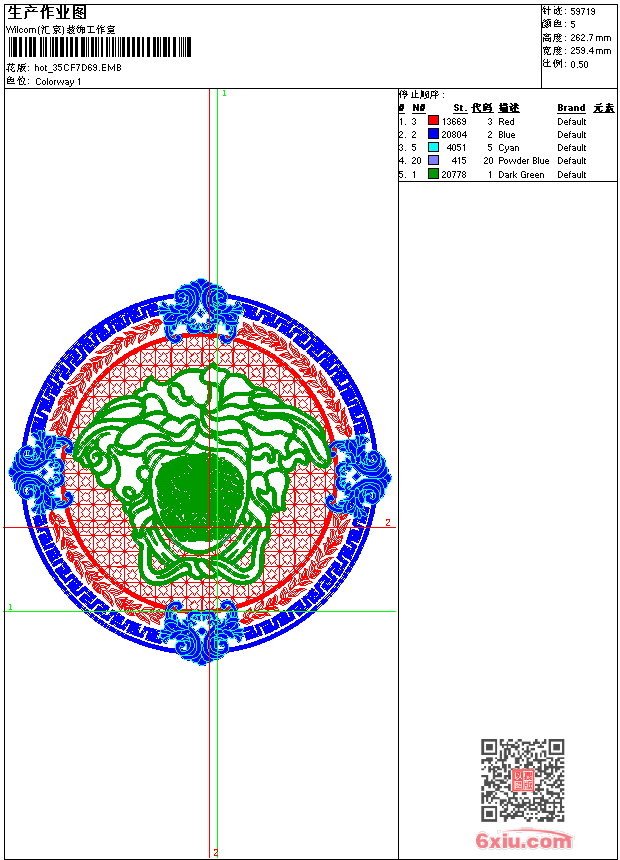The height and width of the screenshot is (860, 620).
Task: Click the Default brand for Dark Green row
Action: (x=572, y=174)
